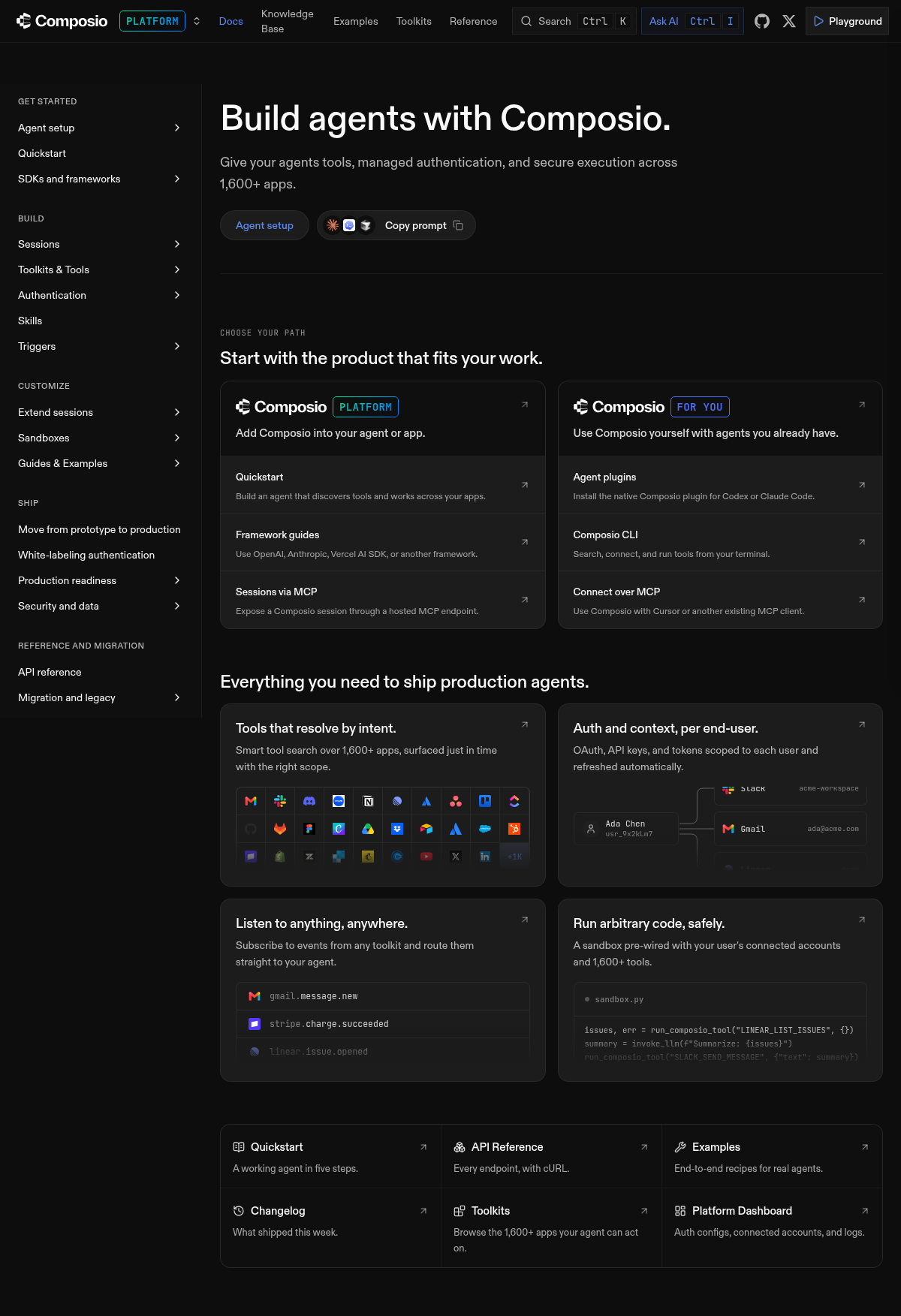Click the Search field in header
This screenshot has height=1316, width=901.
pyautogui.click(x=574, y=21)
